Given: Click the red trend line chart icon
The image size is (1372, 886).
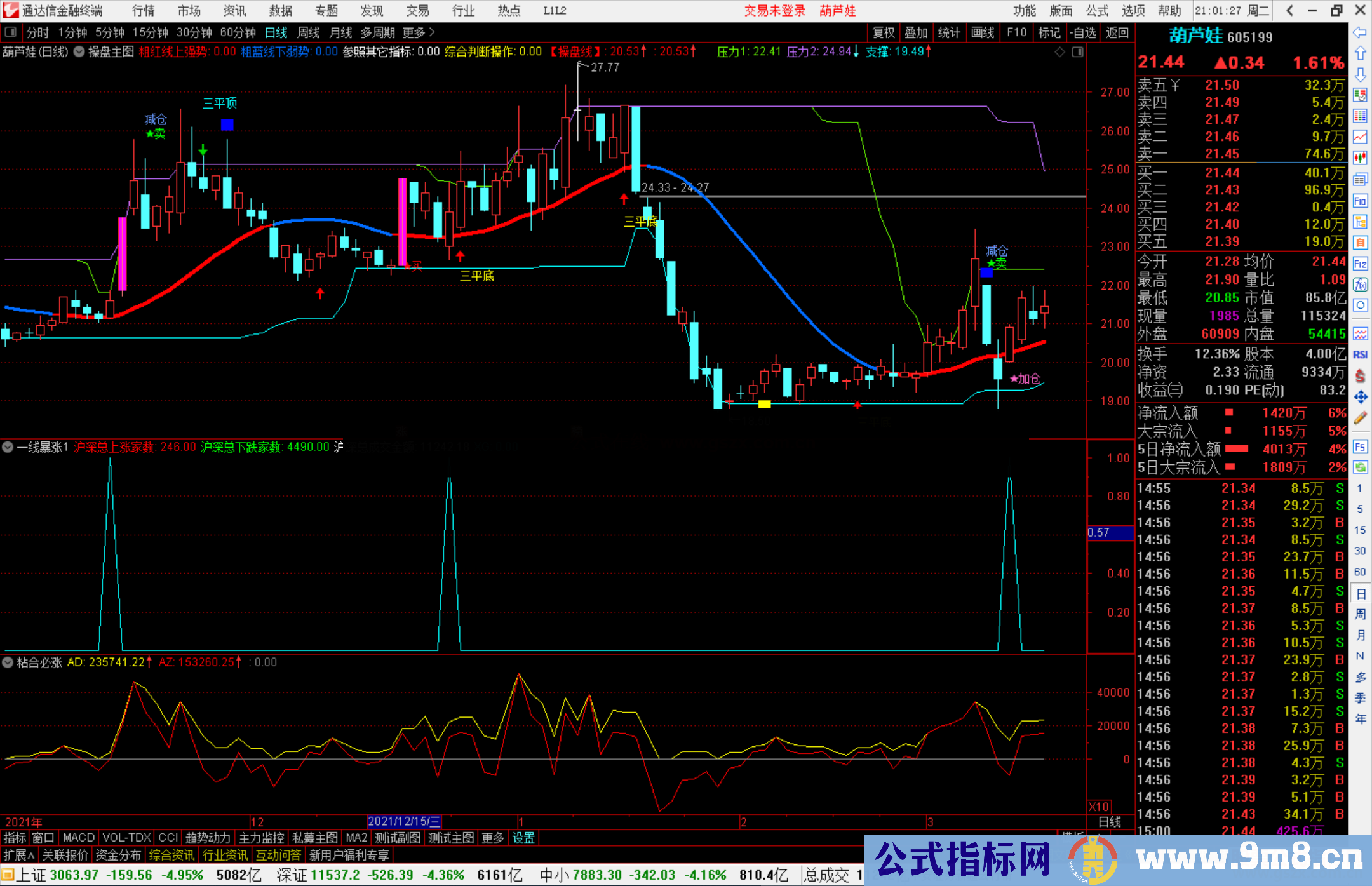Looking at the screenshot, I should pyautogui.click(x=1360, y=137).
